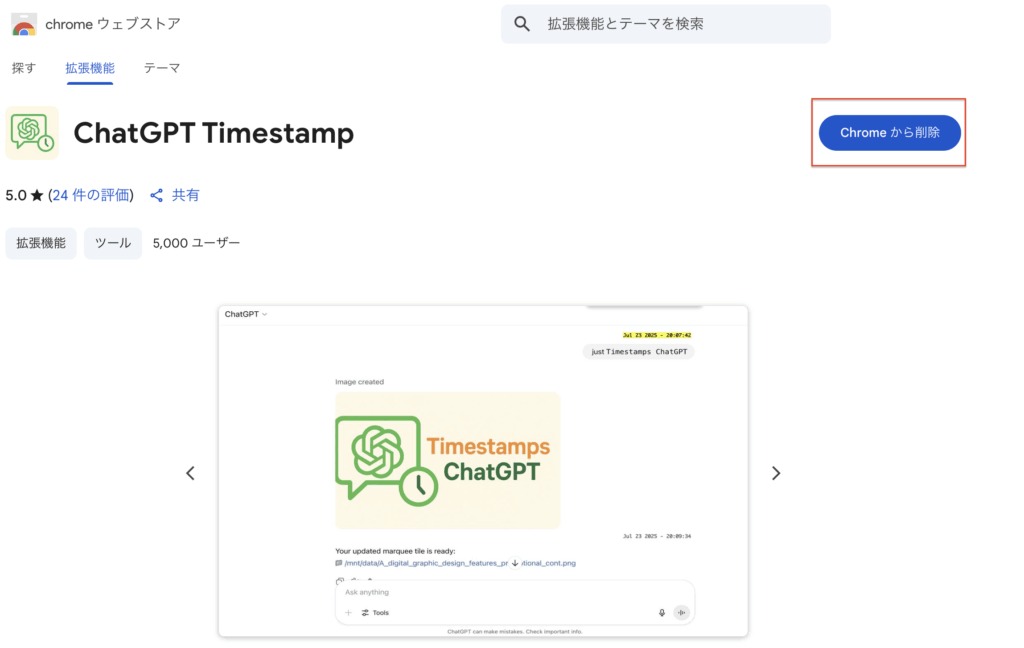Advance to next screenshot with right arrow
The width and height of the screenshot is (1024, 648).
coord(776,473)
